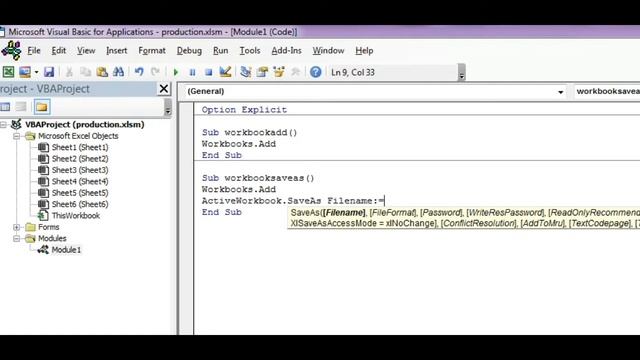640x360 pixels.
Task: Click Ln 9, Col 33 position indicator
Action: pos(353,72)
